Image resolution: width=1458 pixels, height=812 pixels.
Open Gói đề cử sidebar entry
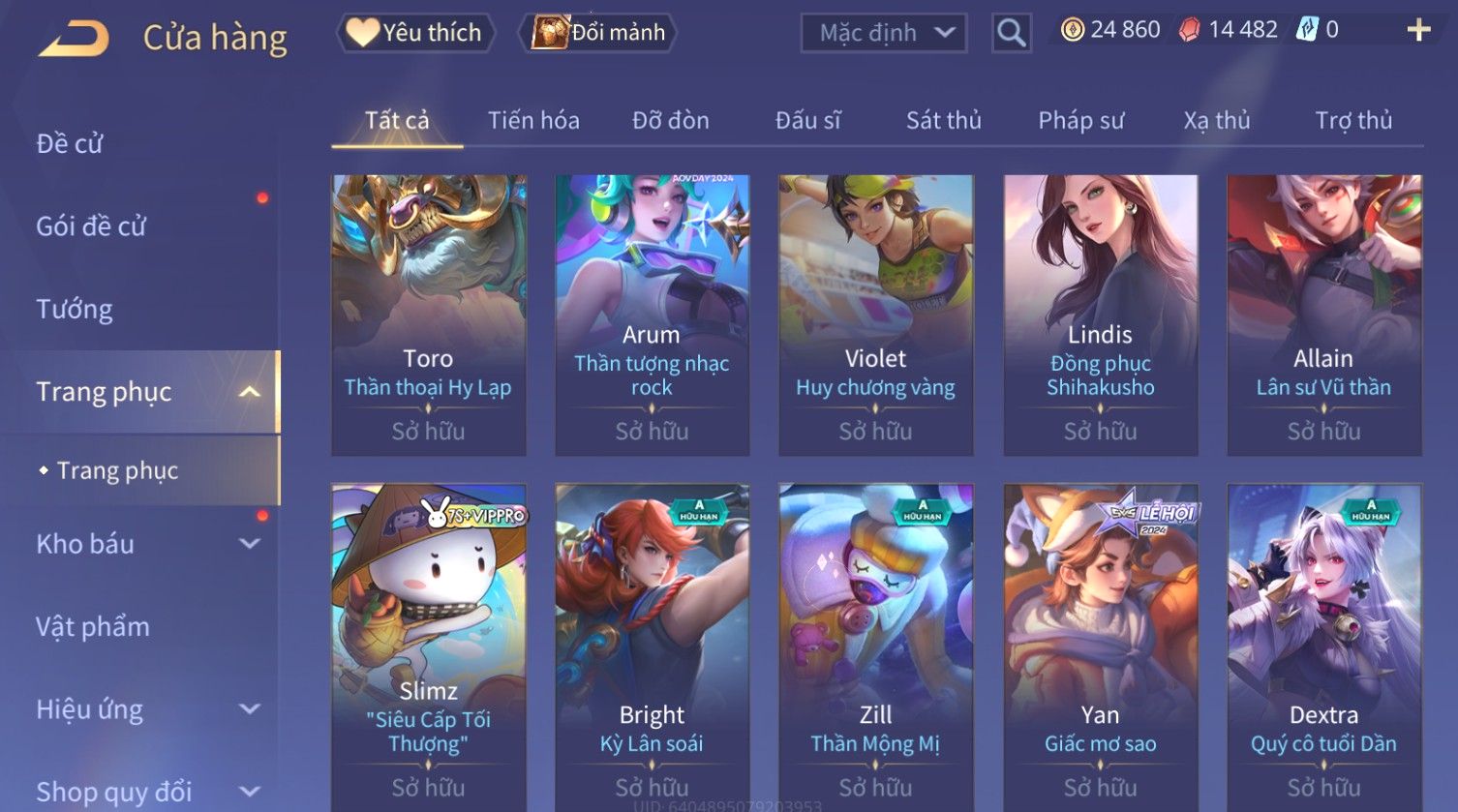pos(91,226)
